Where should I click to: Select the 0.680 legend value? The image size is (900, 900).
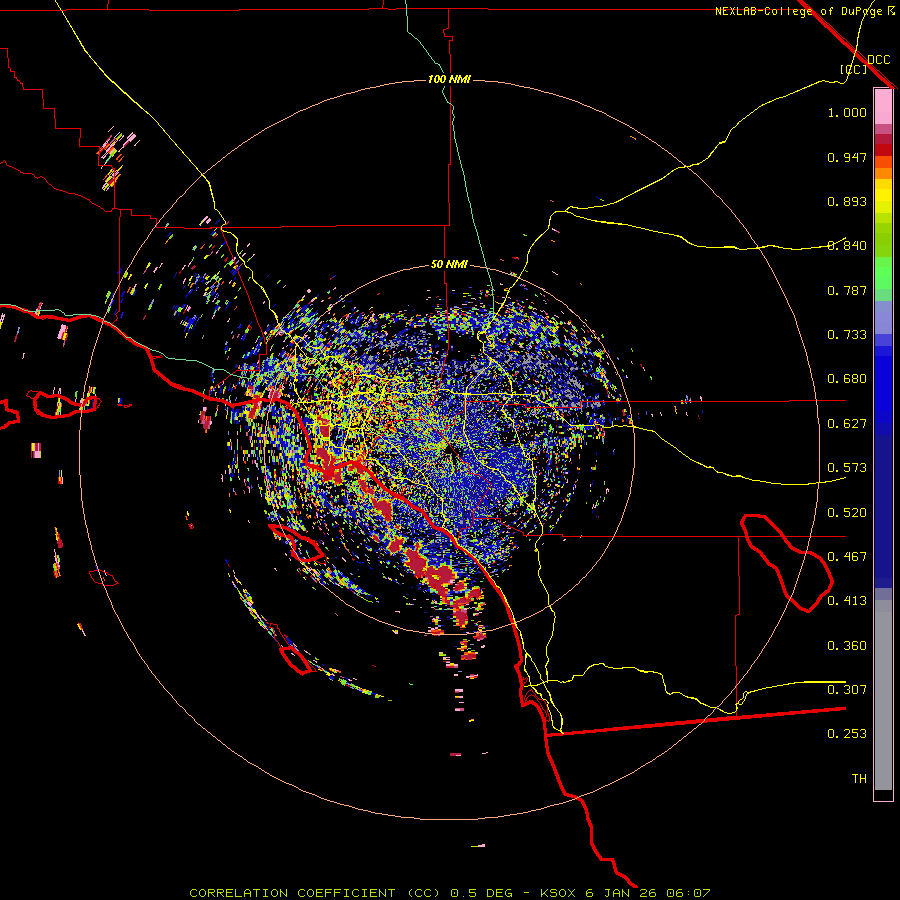pos(847,379)
